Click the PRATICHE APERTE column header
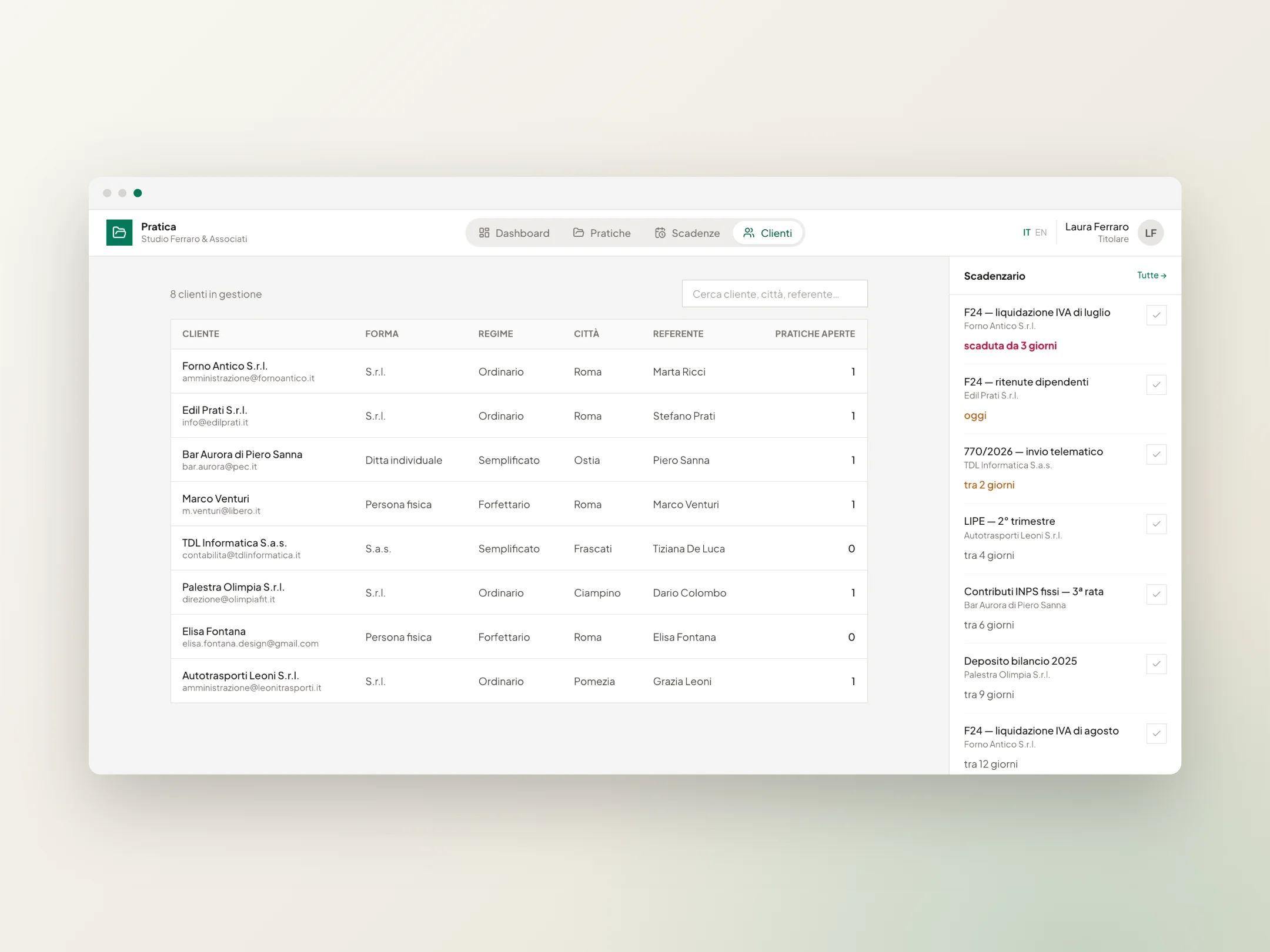The height and width of the screenshot is (952, 1270). [x=815, y=334]
